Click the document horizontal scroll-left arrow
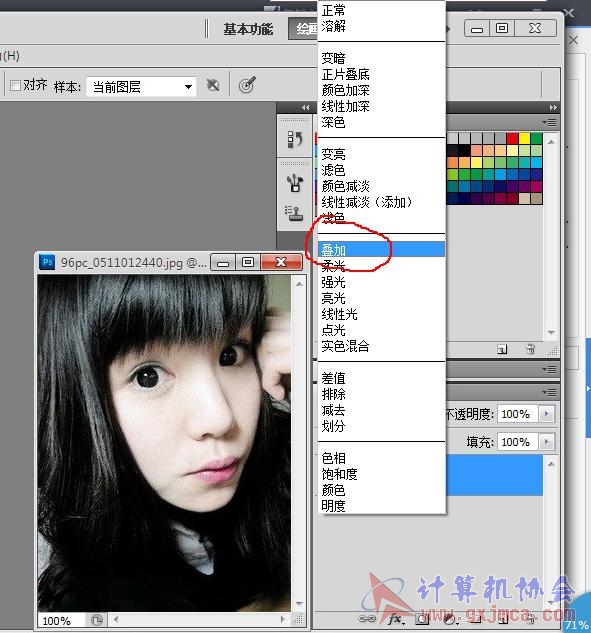The height and width of the screenshot is (633, 591). pos(116,619)
